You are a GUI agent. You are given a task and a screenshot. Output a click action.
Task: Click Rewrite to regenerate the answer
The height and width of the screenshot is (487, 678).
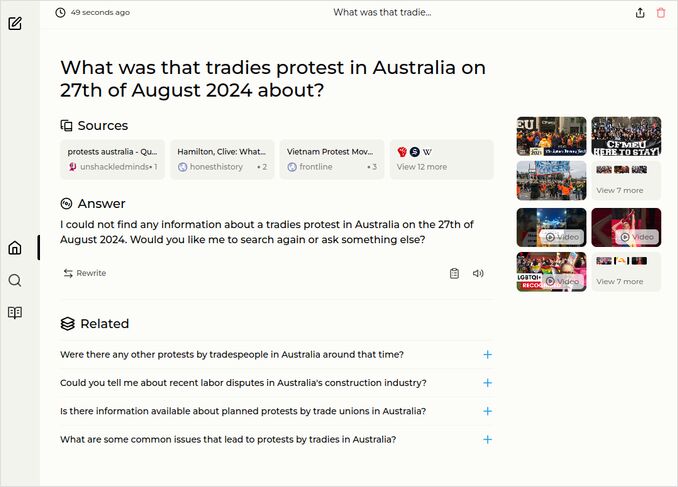(x=84, y=273)
